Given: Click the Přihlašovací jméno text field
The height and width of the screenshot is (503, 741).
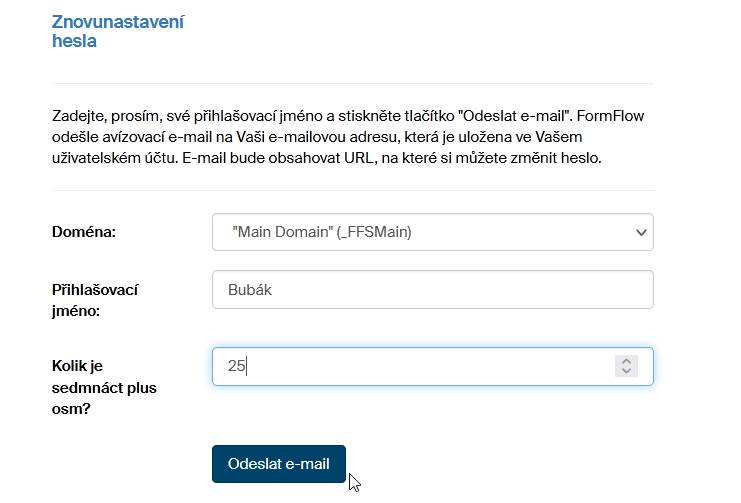Looking at the screenshot, I should 432,290.
